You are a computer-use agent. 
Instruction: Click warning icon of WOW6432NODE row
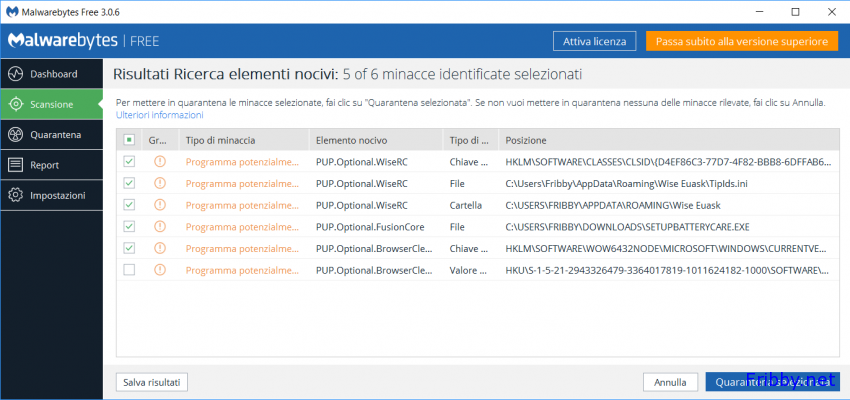[159, 248]
